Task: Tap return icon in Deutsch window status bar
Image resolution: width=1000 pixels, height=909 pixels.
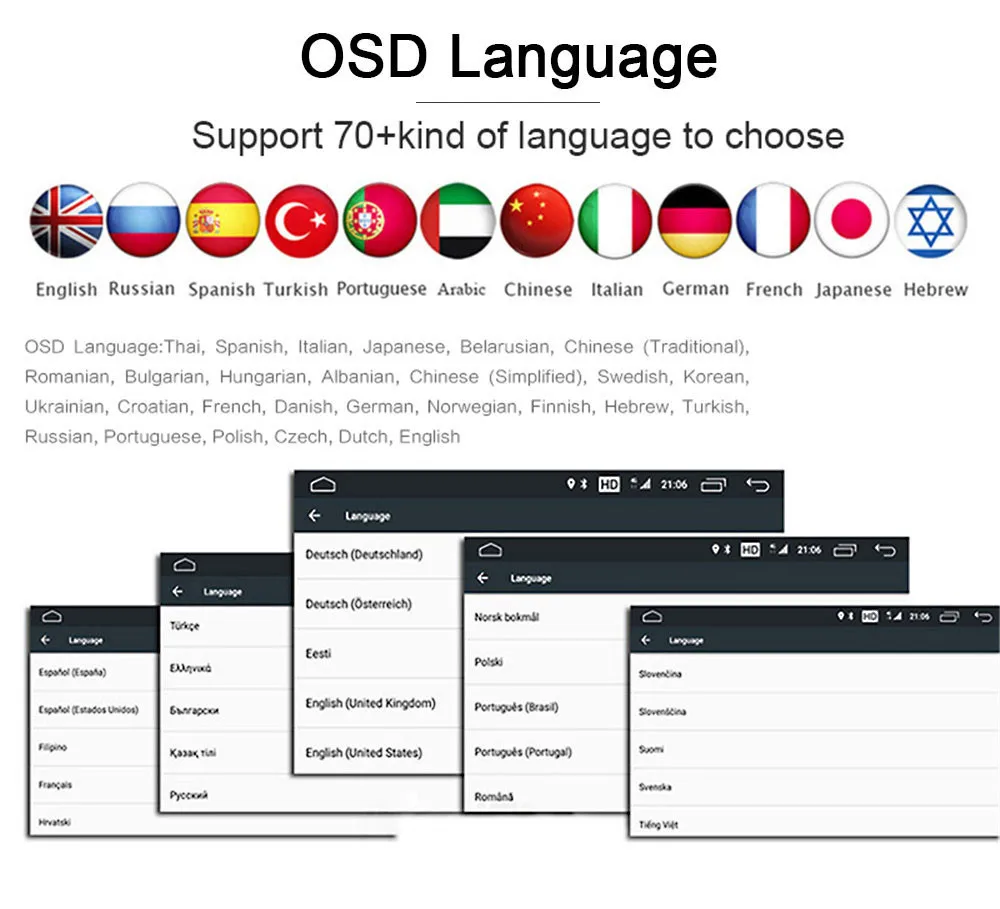Action: point(758,485)
